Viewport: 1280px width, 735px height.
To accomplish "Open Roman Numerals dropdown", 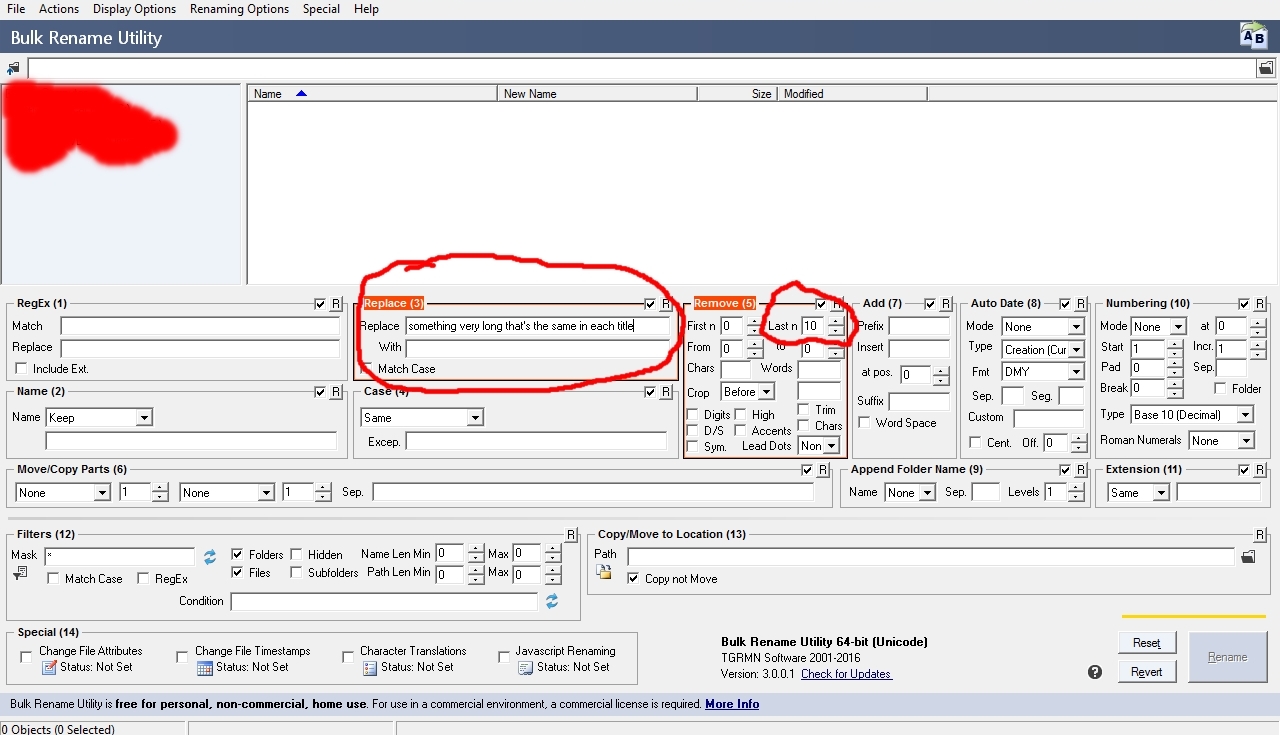I will [1221, 441].
